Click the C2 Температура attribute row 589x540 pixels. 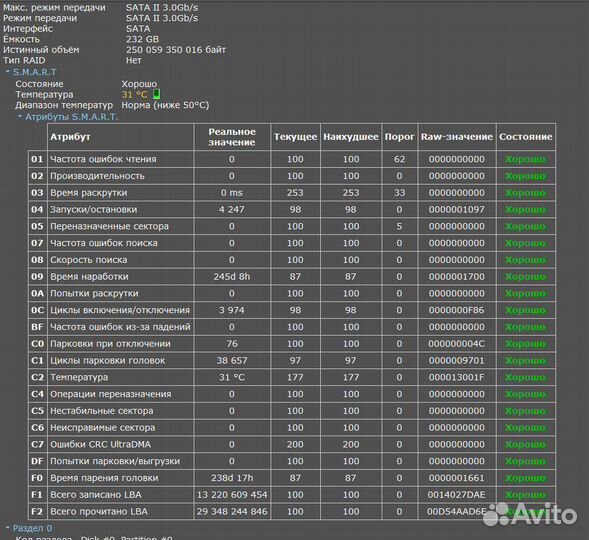coord(292,377)
